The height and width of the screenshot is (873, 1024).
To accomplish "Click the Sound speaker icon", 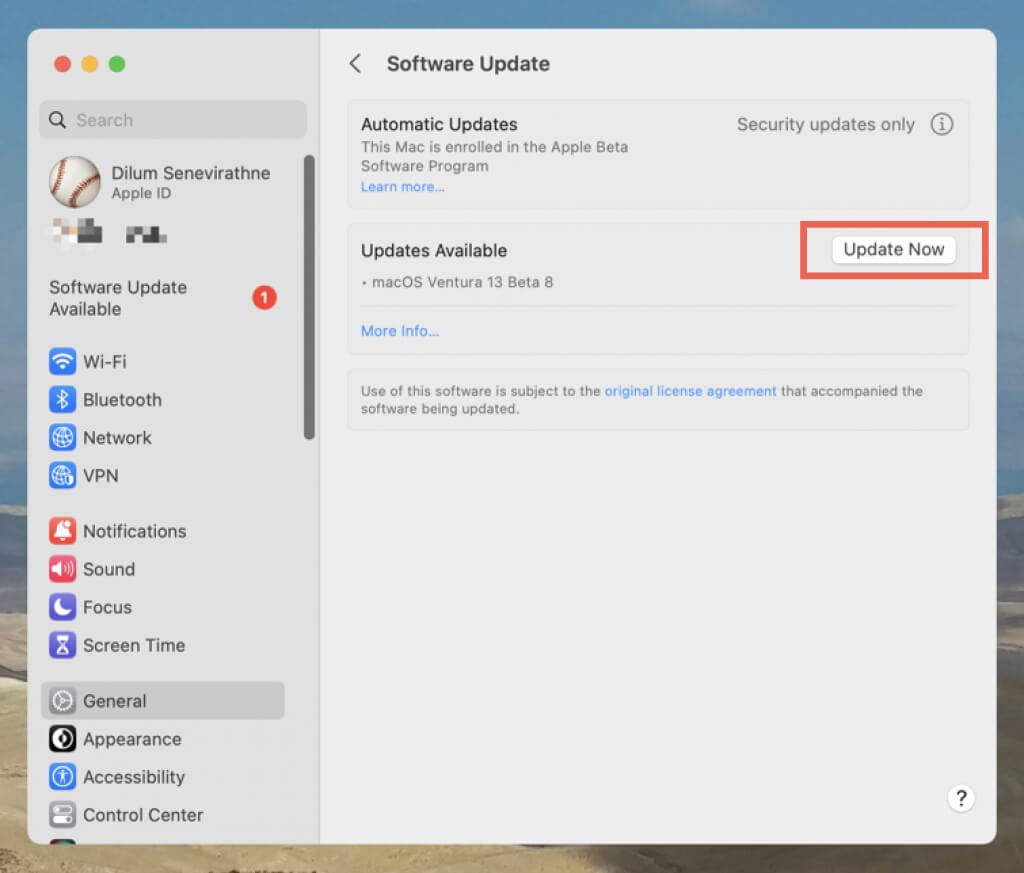I will (x=63, y=569).
